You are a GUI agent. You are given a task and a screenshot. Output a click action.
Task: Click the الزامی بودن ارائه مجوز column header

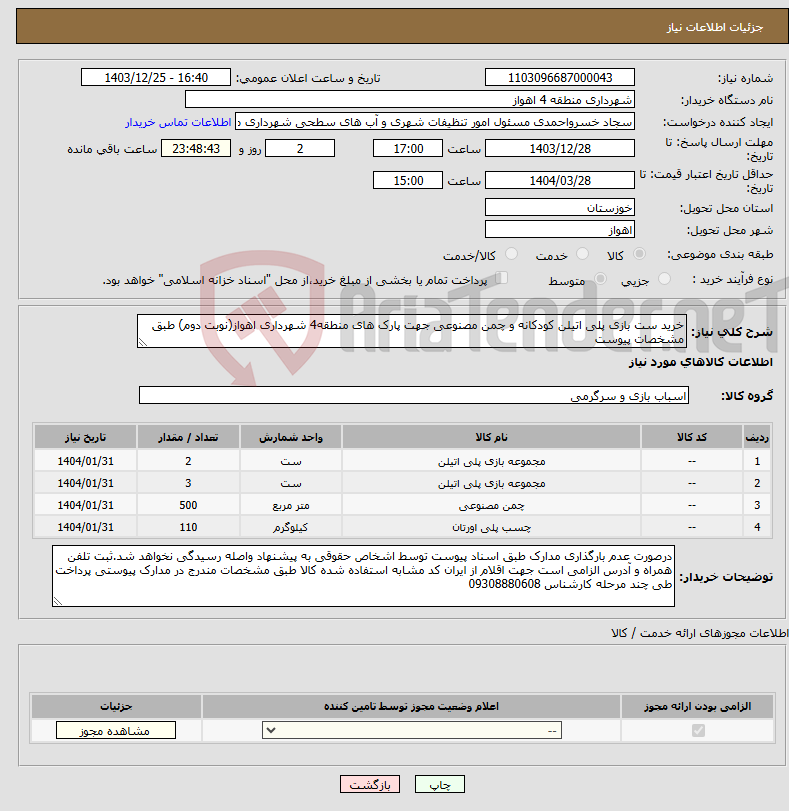coord(697,706)
